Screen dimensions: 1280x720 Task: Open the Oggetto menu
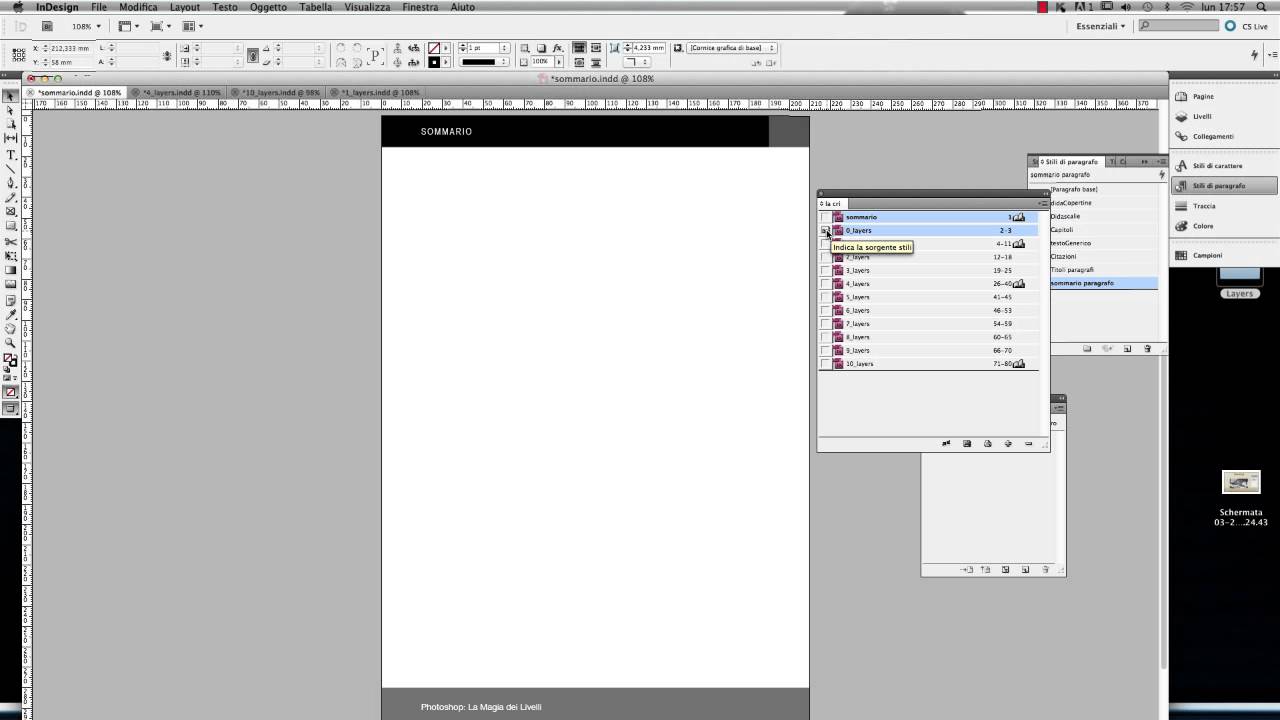pos(268,7)
